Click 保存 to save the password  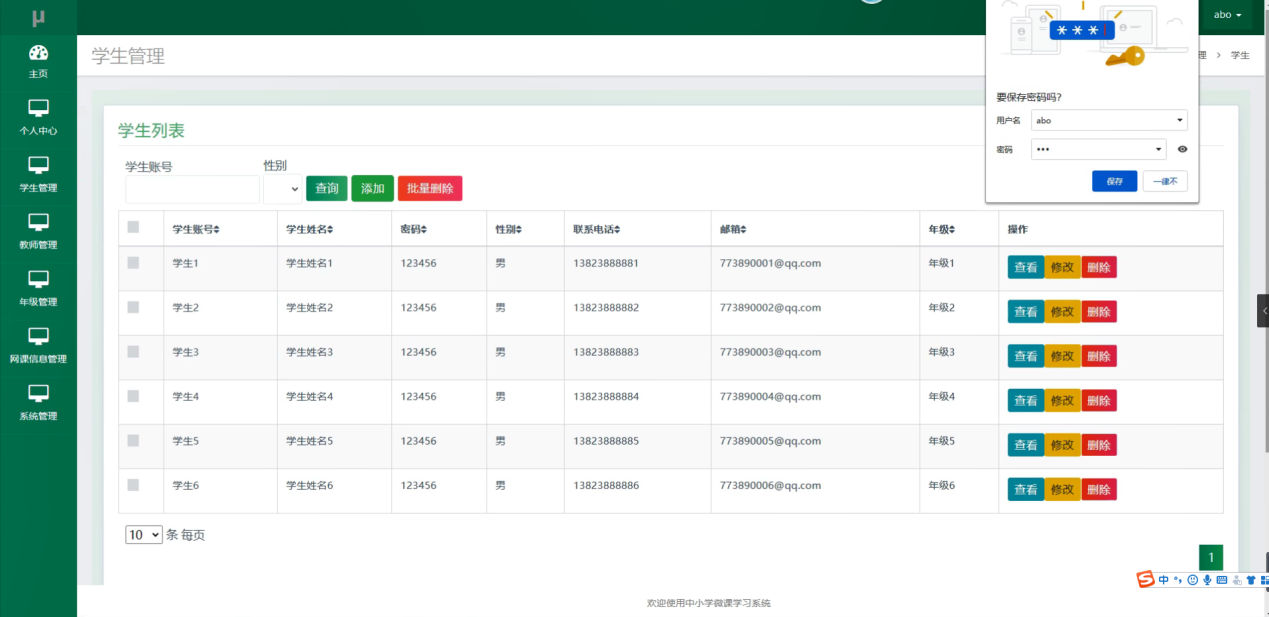tap(1114, 181)
